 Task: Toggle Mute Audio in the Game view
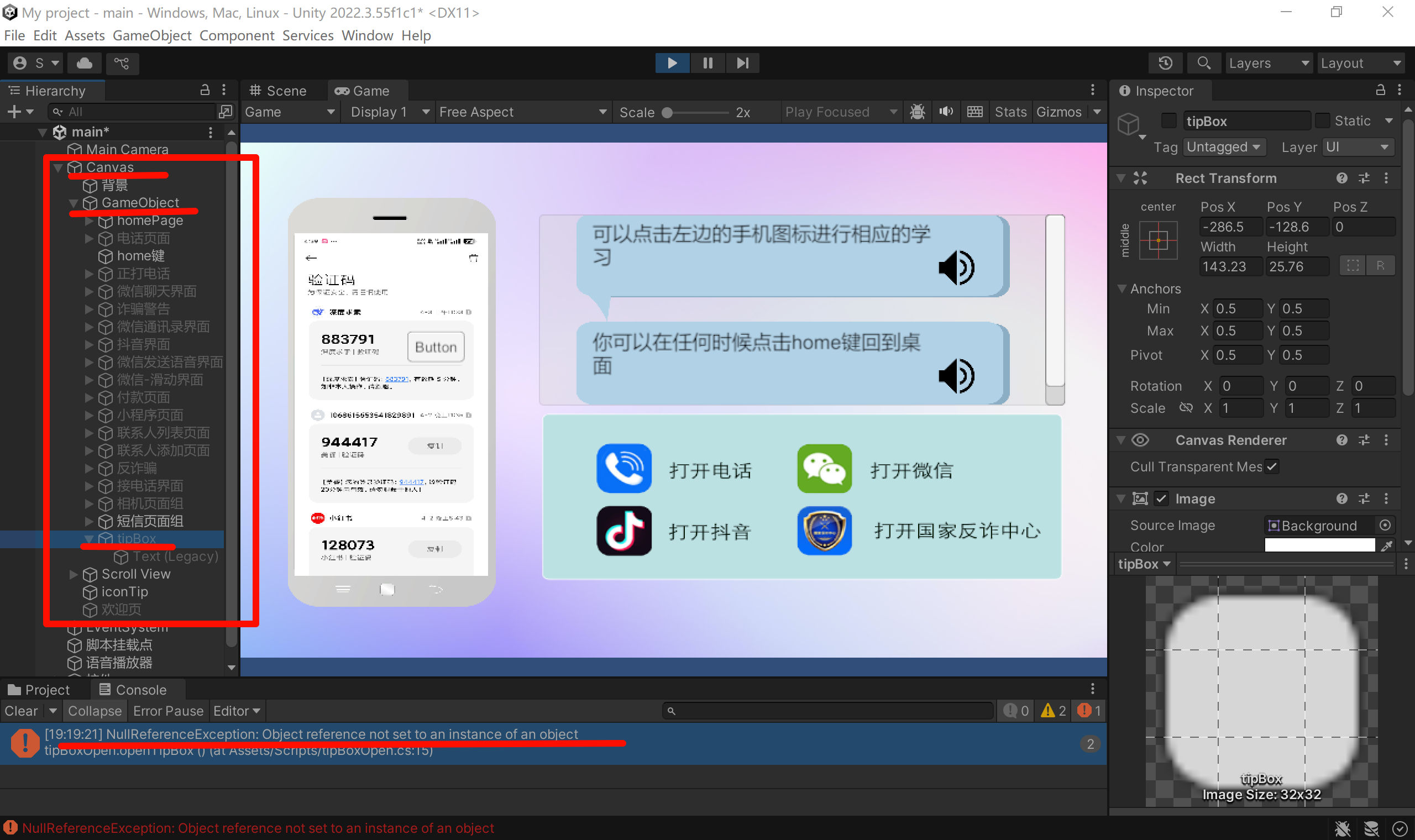pyautogui.click(x=946, y=112)
